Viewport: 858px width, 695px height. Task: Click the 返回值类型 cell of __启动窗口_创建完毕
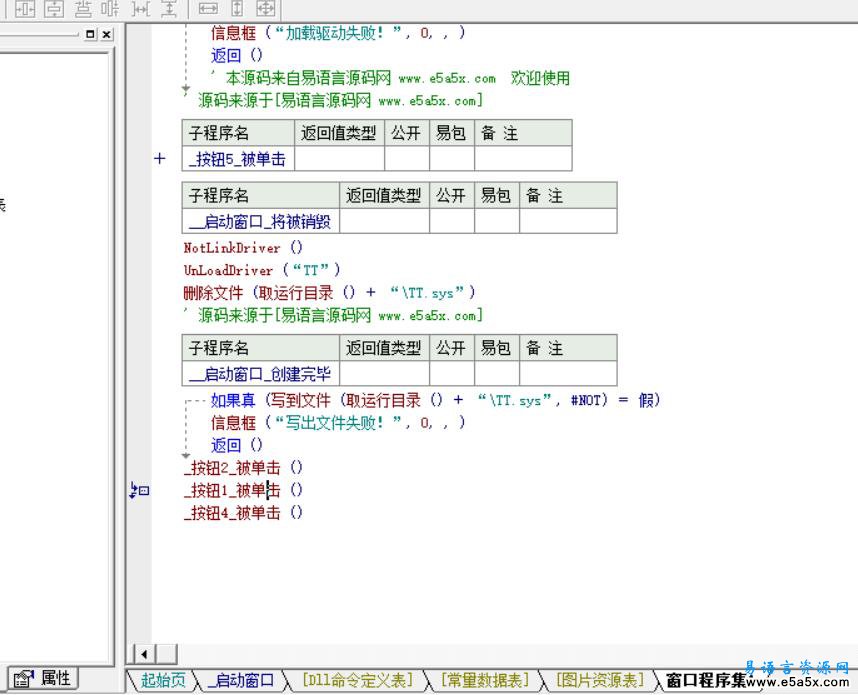[x=385, y=374]
